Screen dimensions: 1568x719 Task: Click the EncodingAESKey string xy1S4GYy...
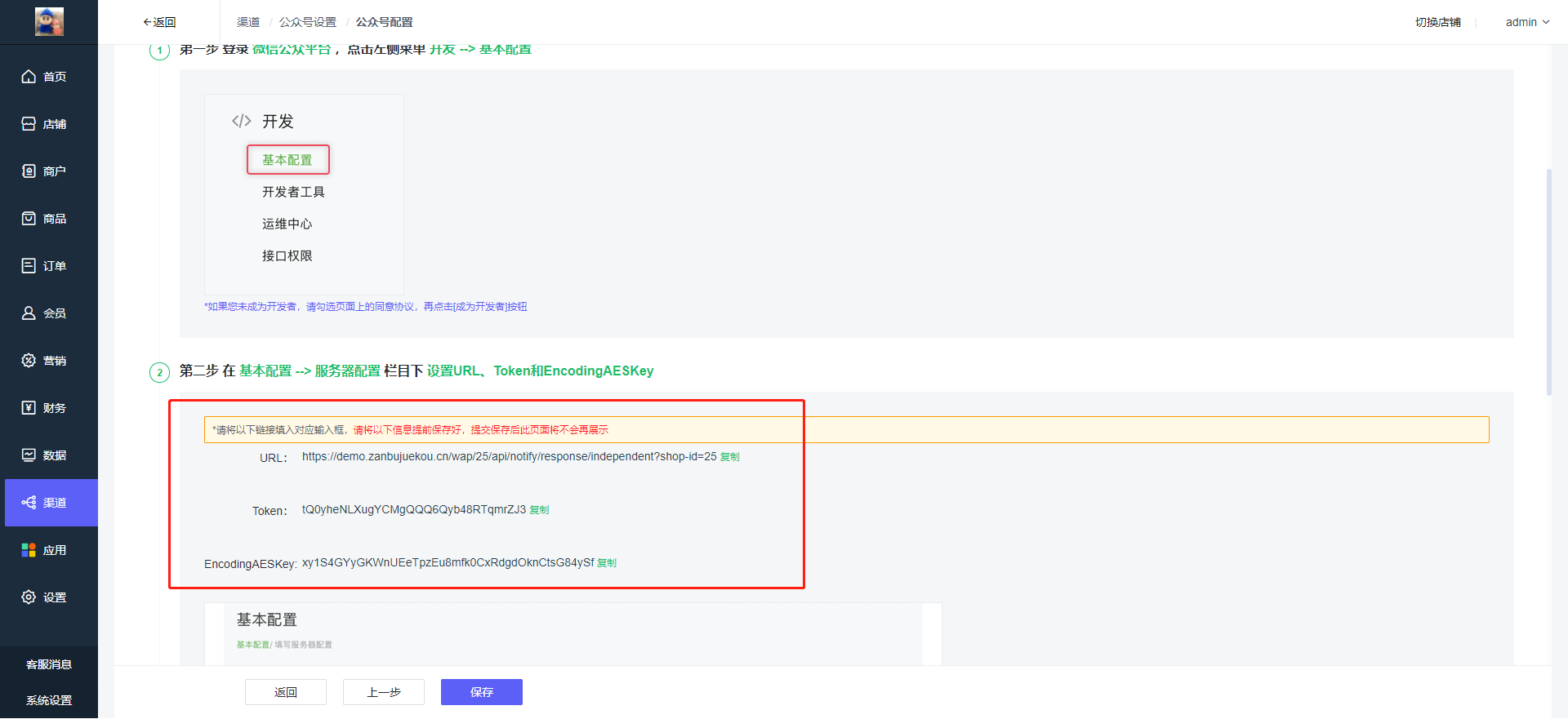pyautogui.click(x=448, y=562)
